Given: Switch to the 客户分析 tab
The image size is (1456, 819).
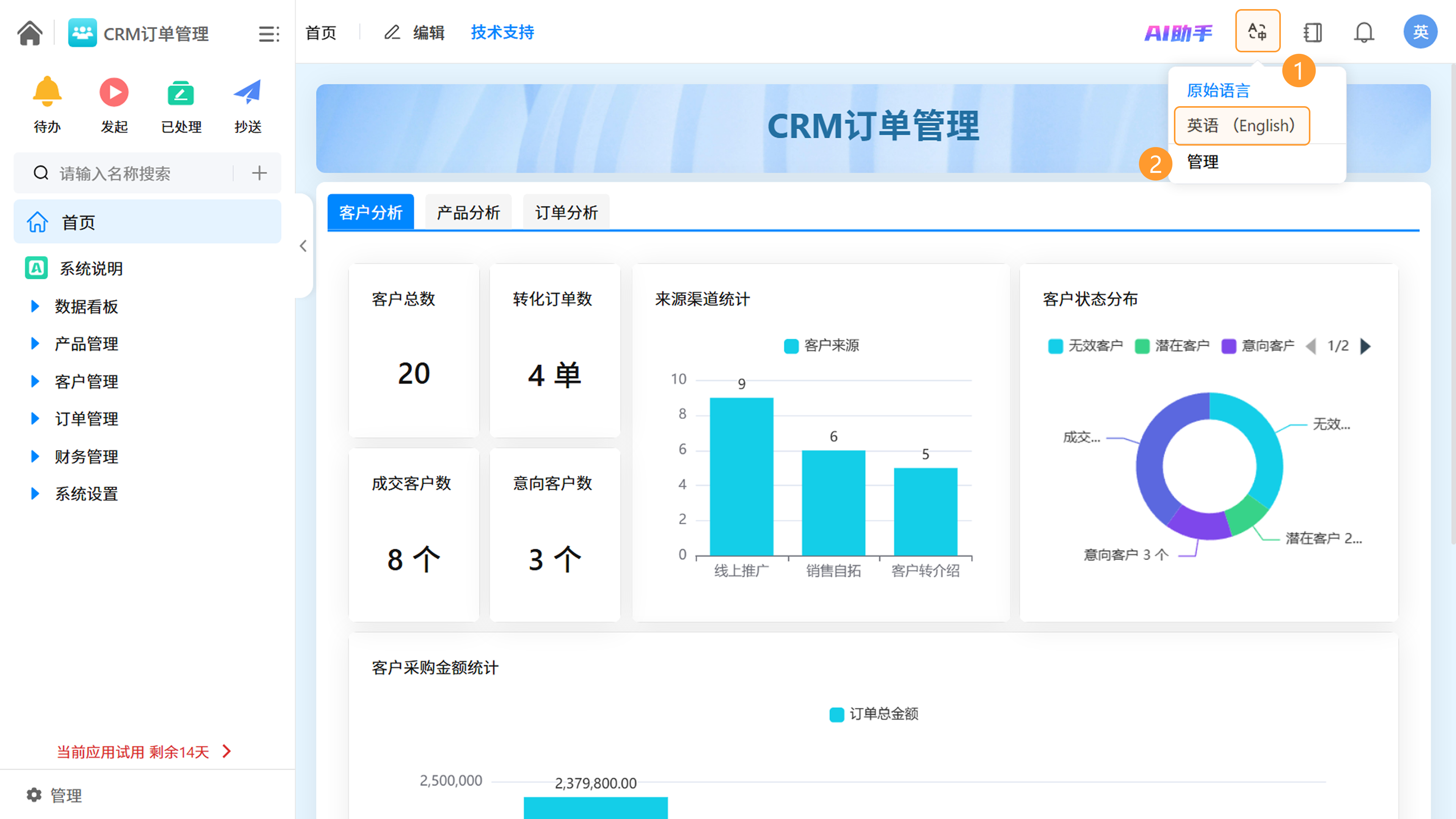Looking at the screenshot, I should (371, 212).
